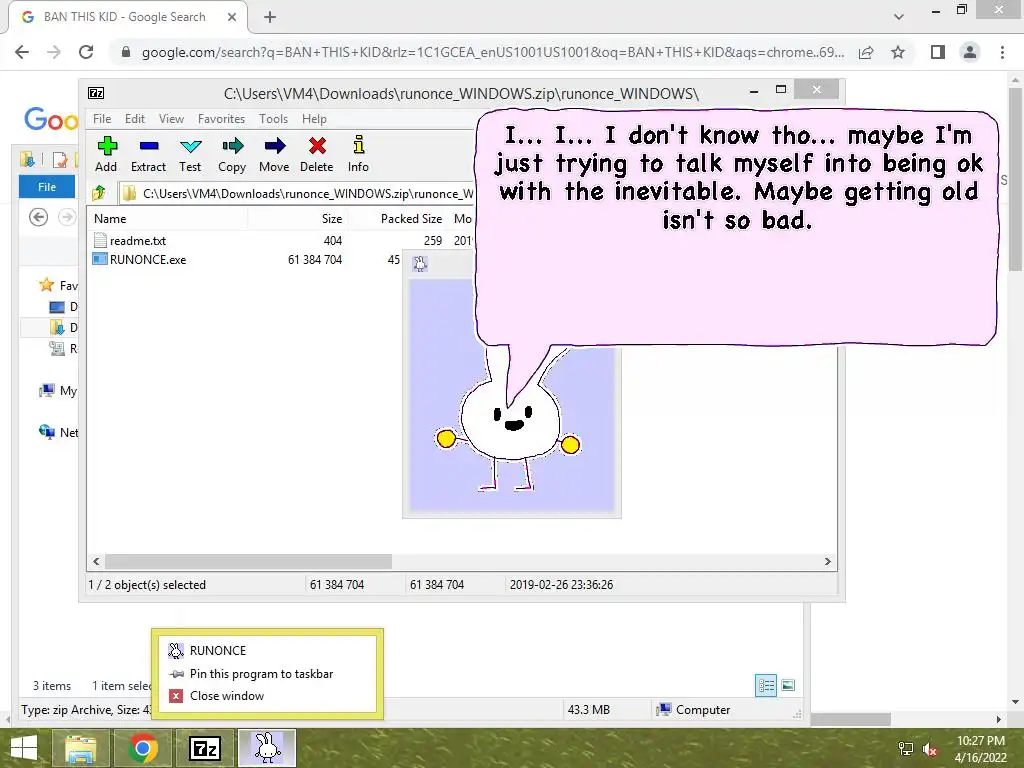Select the BAN THIS KID Google Search tab

(x=125, y=17)
